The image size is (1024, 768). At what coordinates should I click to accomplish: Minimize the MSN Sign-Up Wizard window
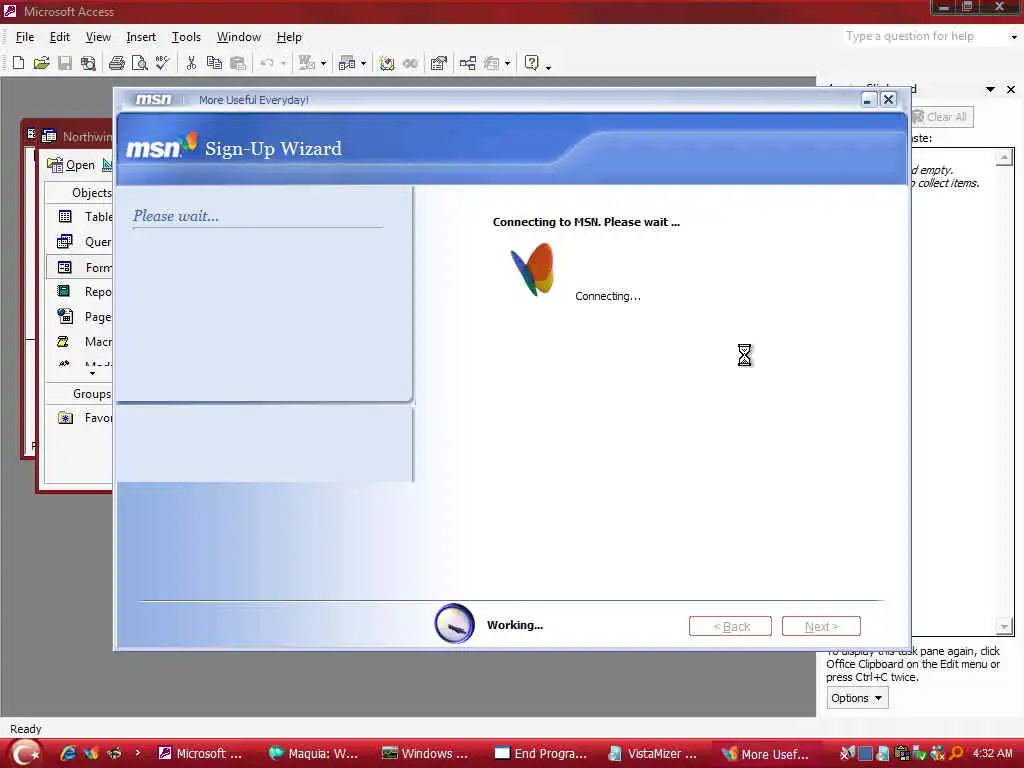coord(868,99)
